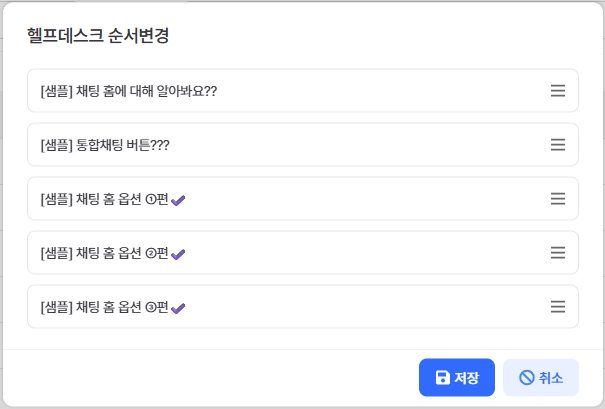Select the 통합채팅 버튼??? item text
This screenshot has height=409, width=605.
pos(122,145)
